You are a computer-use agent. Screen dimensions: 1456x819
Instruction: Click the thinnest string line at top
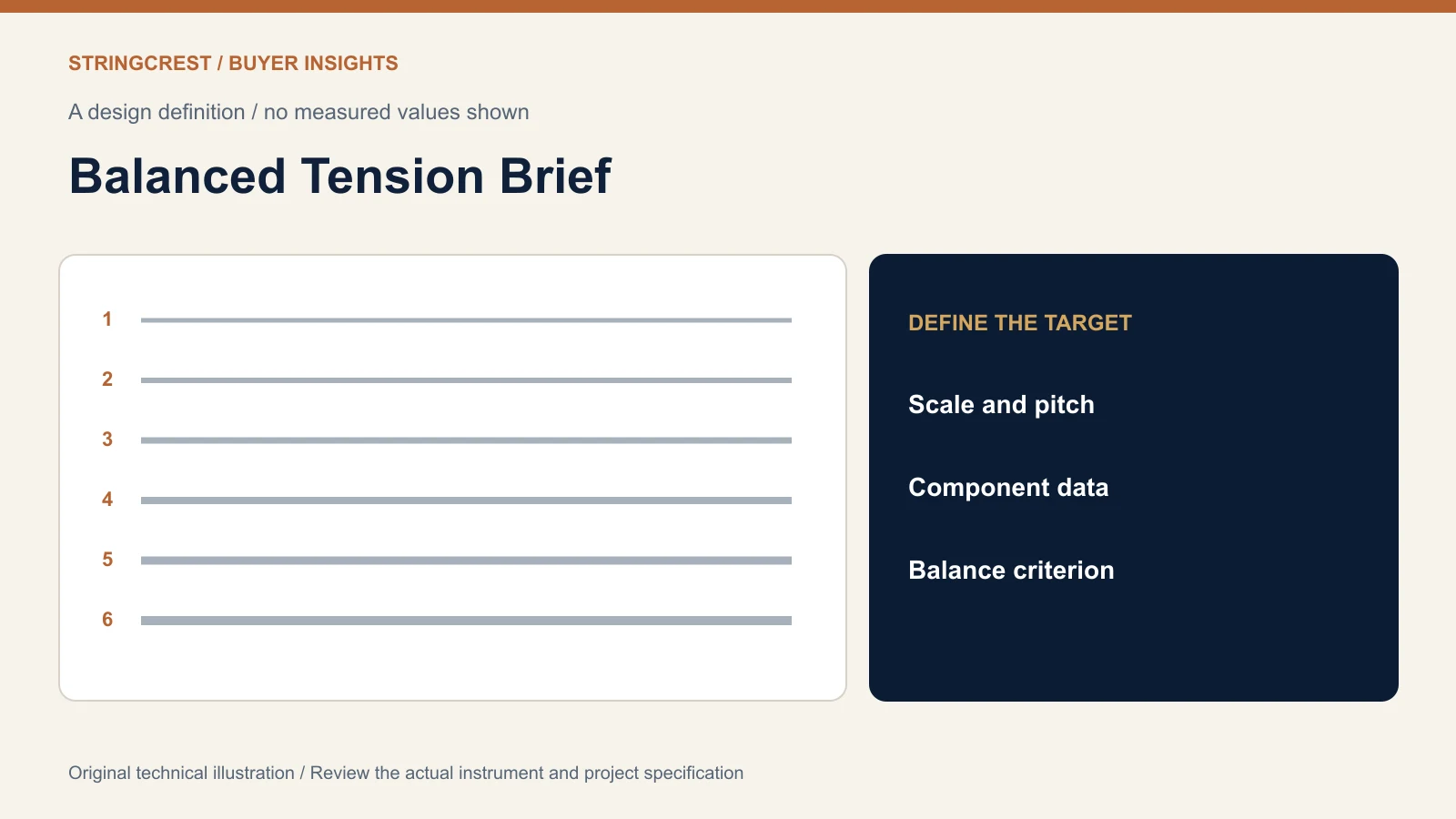coord(466,320)
